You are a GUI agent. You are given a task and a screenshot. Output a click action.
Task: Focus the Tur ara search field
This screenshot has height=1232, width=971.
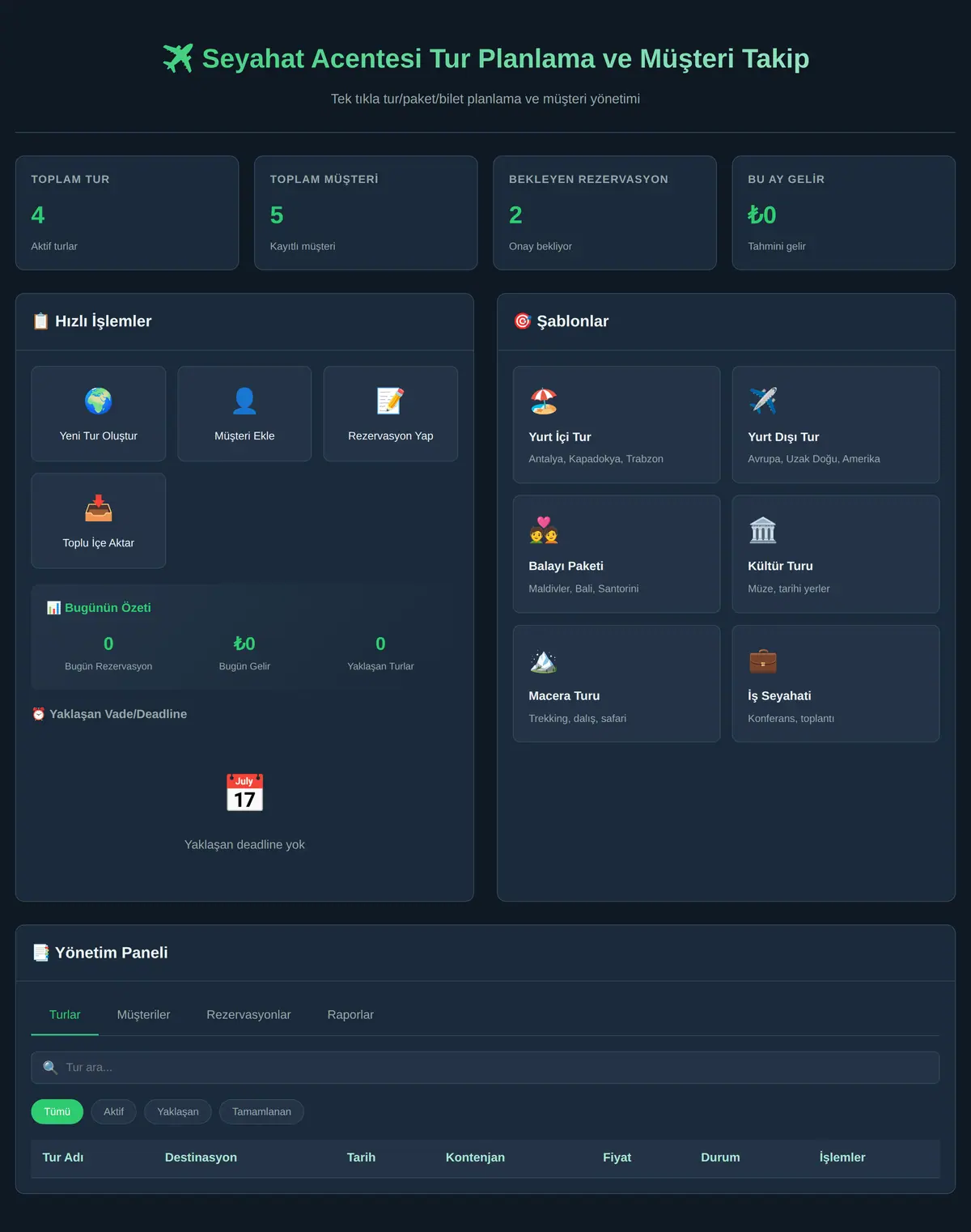(485, 1068)
